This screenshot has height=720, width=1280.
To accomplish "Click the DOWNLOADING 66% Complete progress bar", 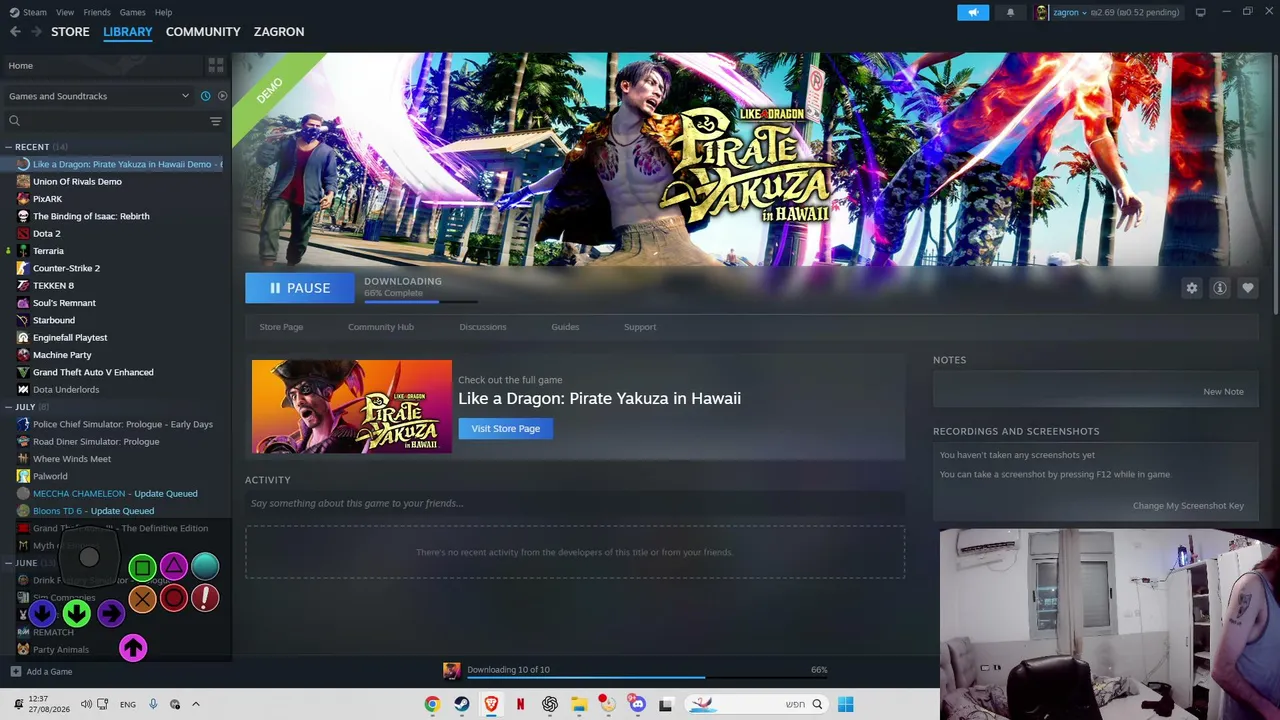I will point(421,300).
